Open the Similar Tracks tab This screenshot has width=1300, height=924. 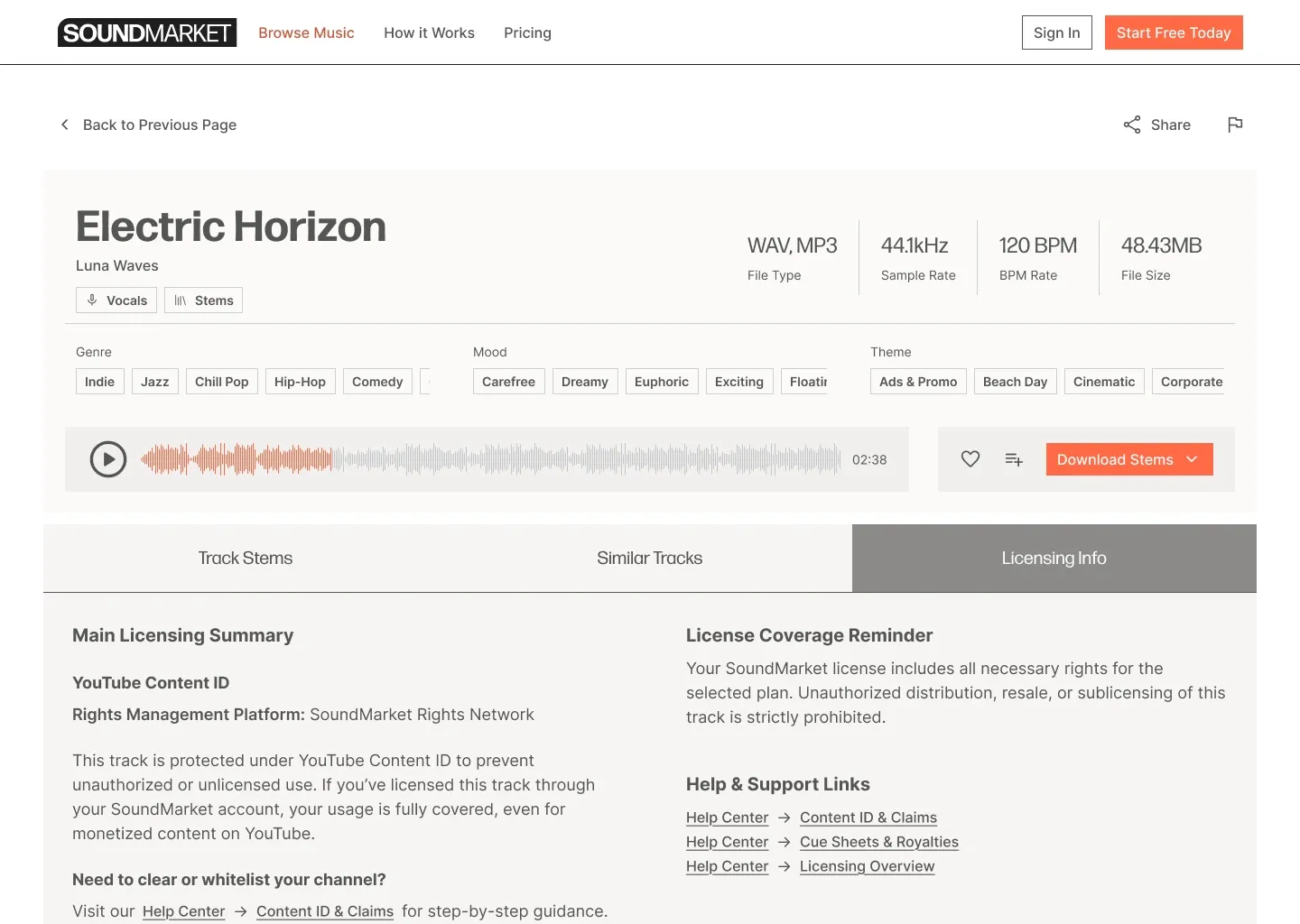point(650,559)
